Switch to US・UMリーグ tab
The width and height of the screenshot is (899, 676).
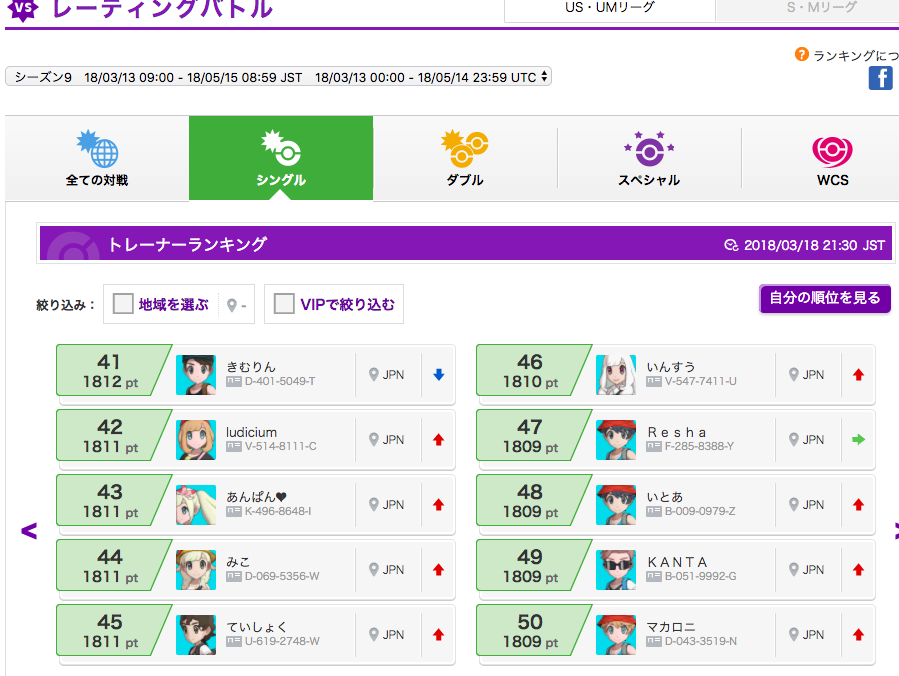tap(609, 9)
